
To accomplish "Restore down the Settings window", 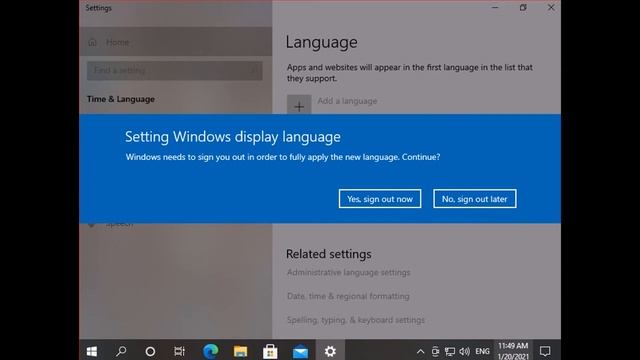I will pos(523,7).
